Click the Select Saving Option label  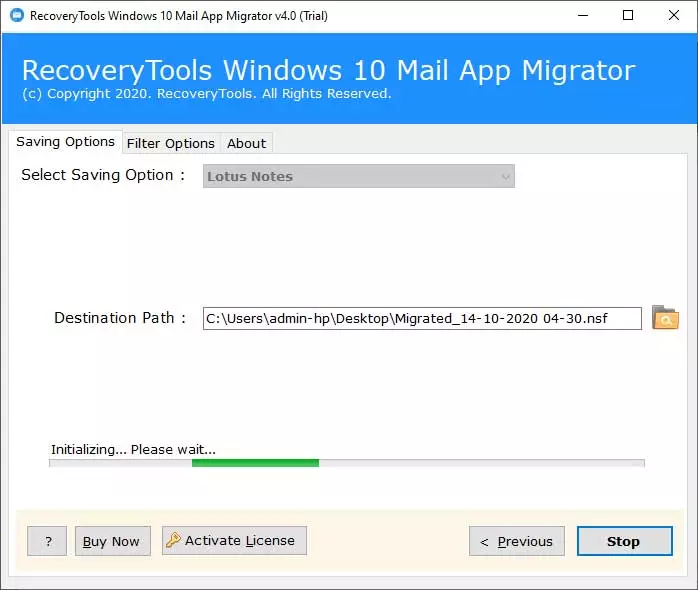coord(103,175)
